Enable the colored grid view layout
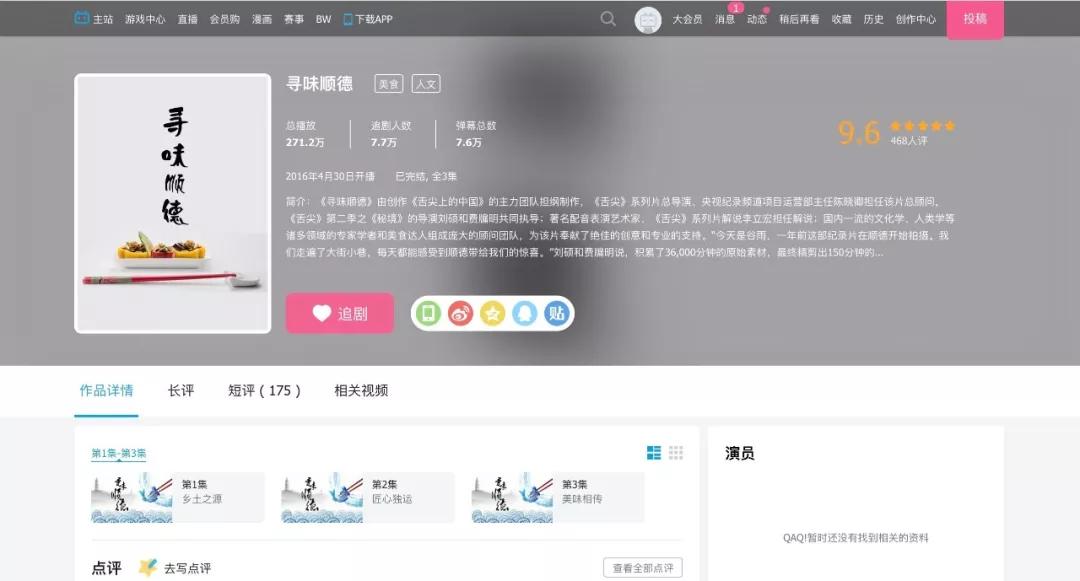Image resolution: width=1080 pixels, height=581 pixels. pos(652,453)
